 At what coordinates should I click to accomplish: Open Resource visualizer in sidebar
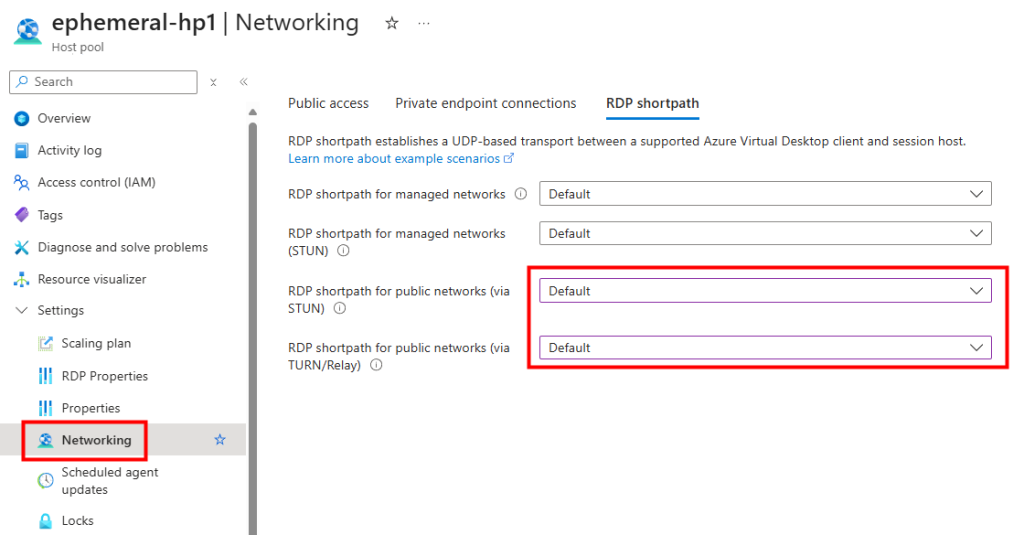[x=92, y=279]
